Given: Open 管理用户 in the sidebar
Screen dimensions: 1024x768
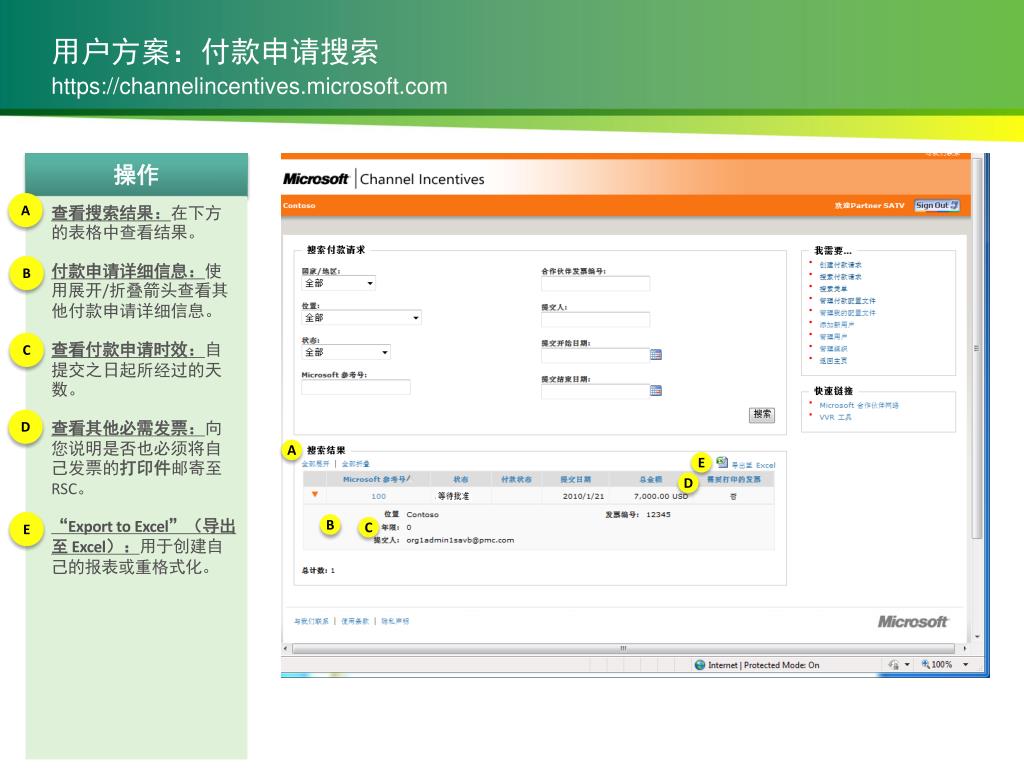Looking at the screenshot, I should (833, 337).
